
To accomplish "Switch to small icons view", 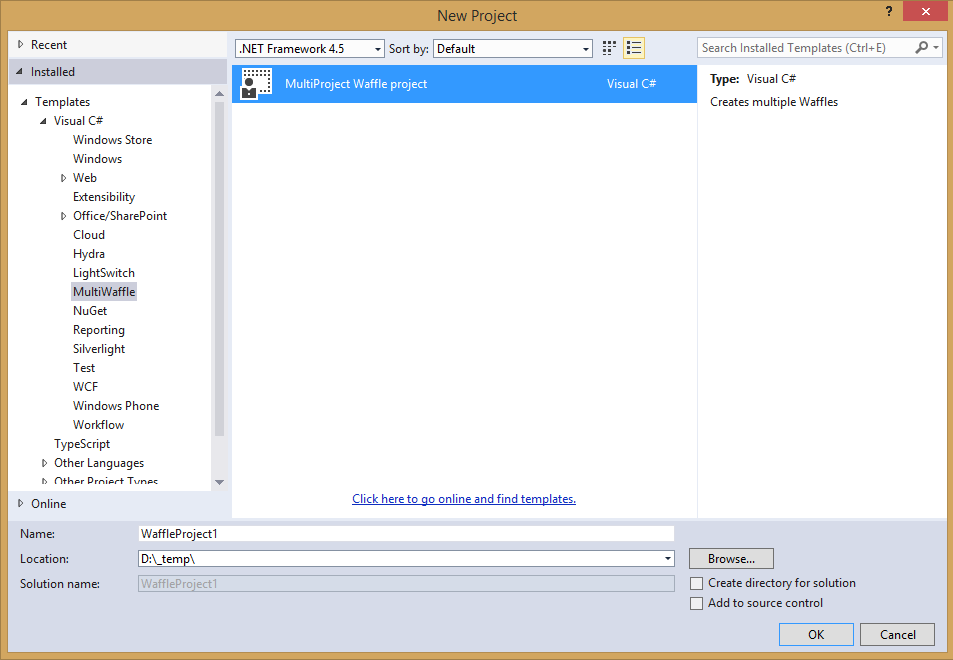I will [609, 48].
